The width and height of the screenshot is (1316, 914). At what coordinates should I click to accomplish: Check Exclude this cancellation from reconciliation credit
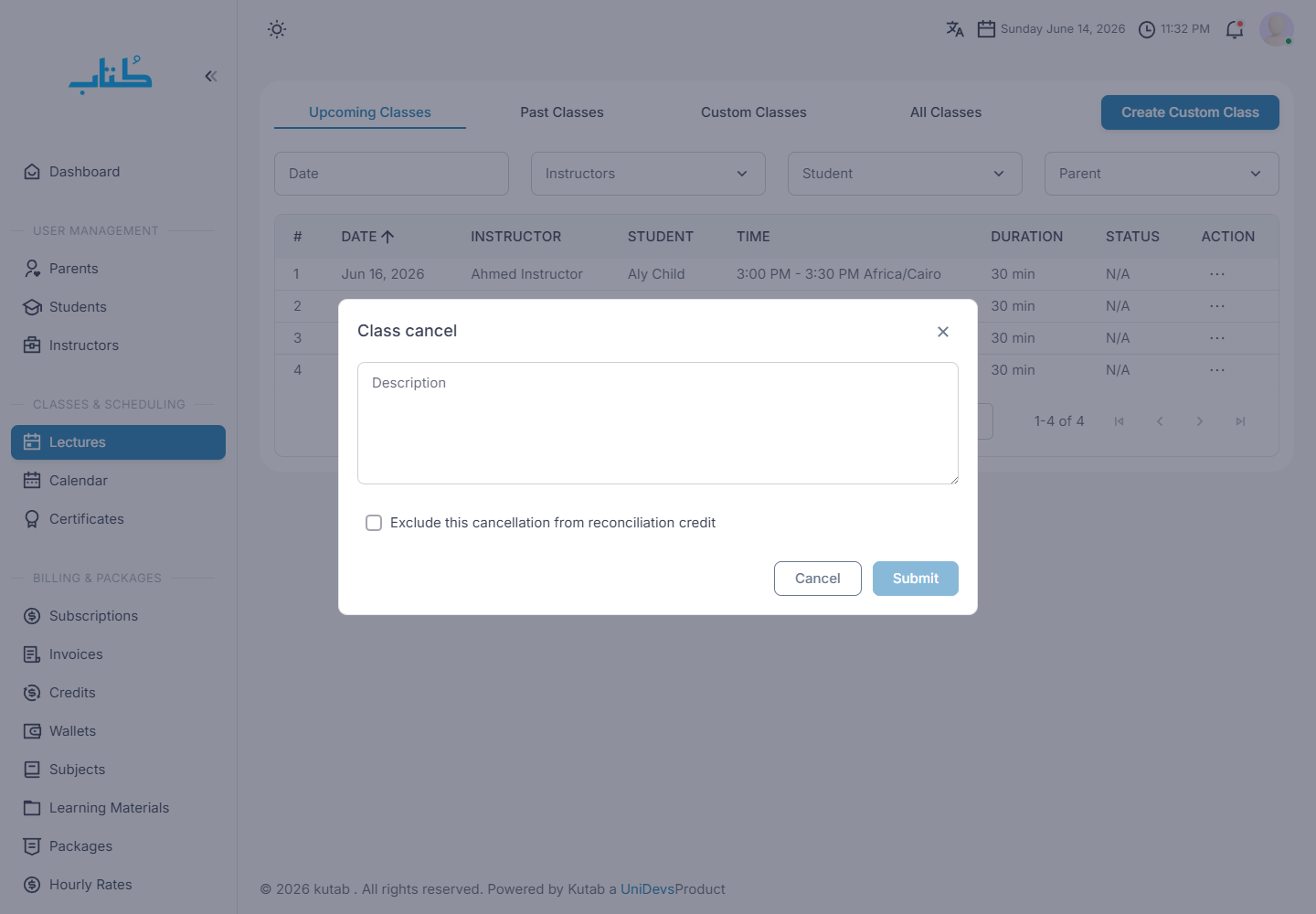point(374,523)
